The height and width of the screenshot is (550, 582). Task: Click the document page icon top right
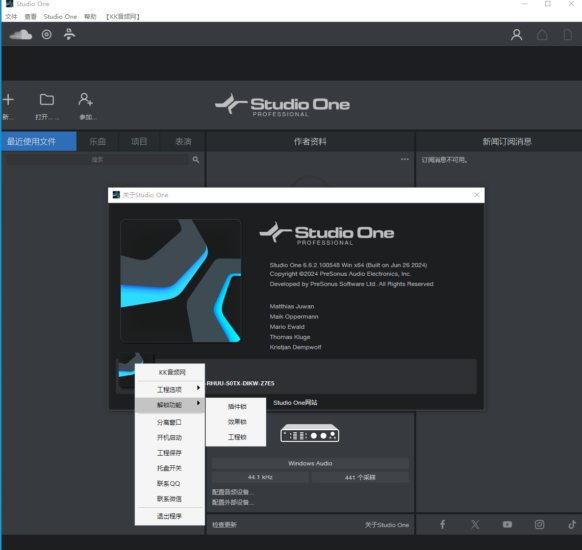[568, 35]
